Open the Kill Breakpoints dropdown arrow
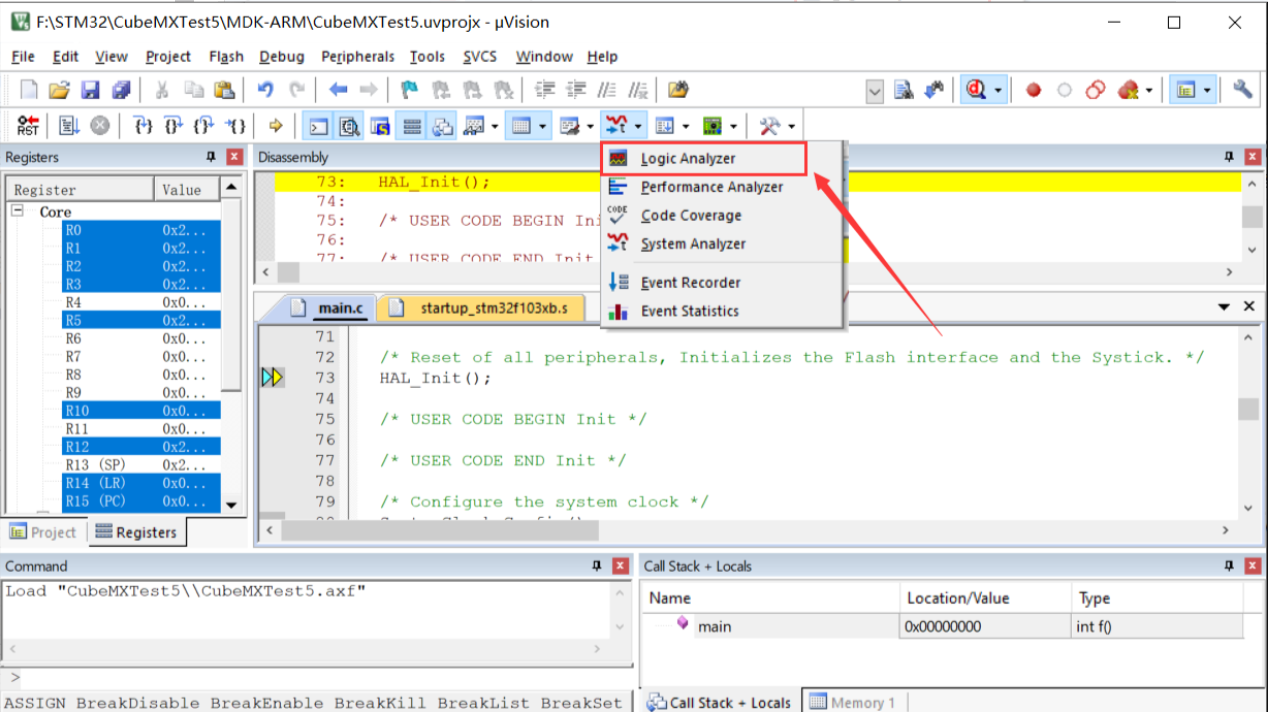The width and height of the screenshot is (1268, 712). point(1148,90)
